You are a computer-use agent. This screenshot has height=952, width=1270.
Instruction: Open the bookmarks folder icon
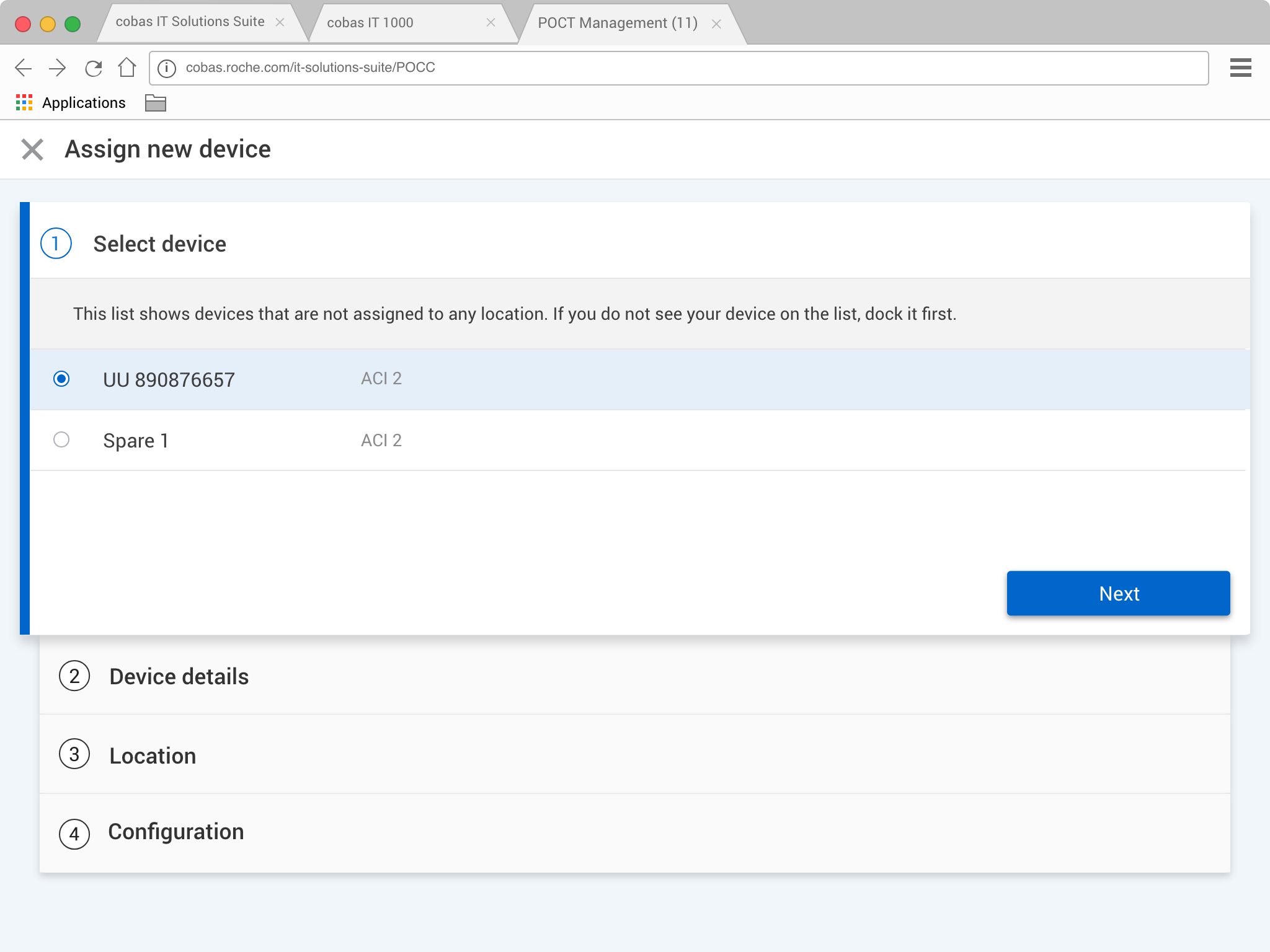pyautogui.click(x=155, y=103)
